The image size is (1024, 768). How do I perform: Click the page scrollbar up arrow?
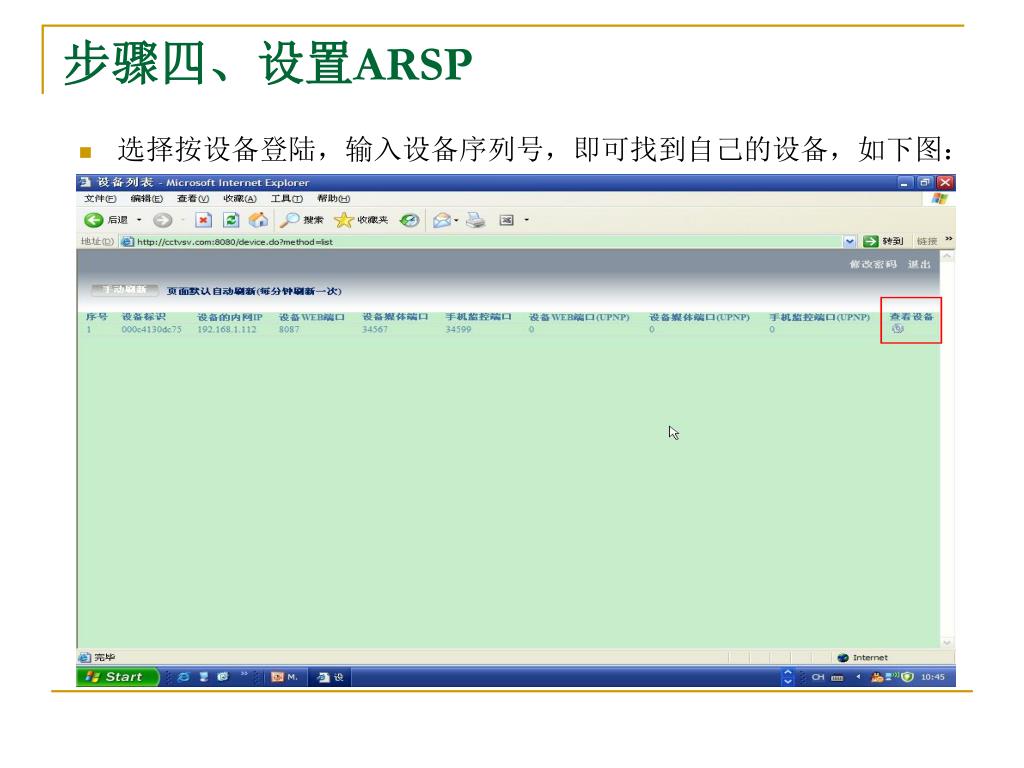pyautogui.click(x=947, y=257)
